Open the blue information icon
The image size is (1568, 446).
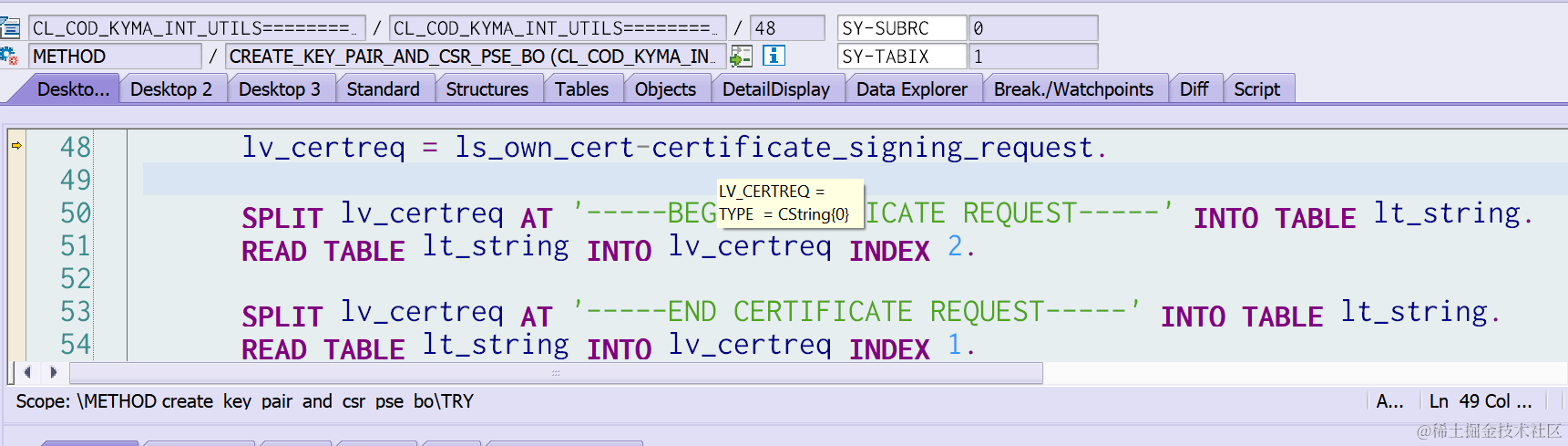pos(774,56)
